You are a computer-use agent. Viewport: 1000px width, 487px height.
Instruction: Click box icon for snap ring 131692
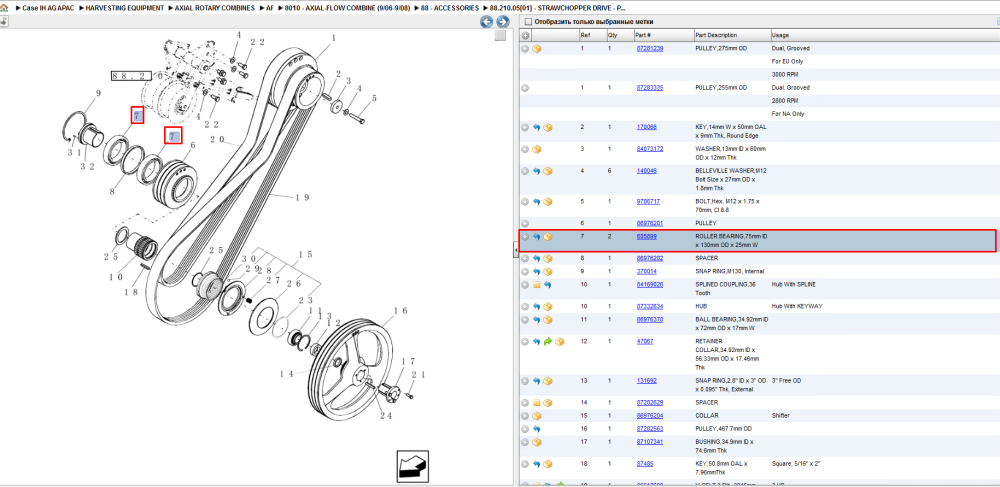coord(548,381)
